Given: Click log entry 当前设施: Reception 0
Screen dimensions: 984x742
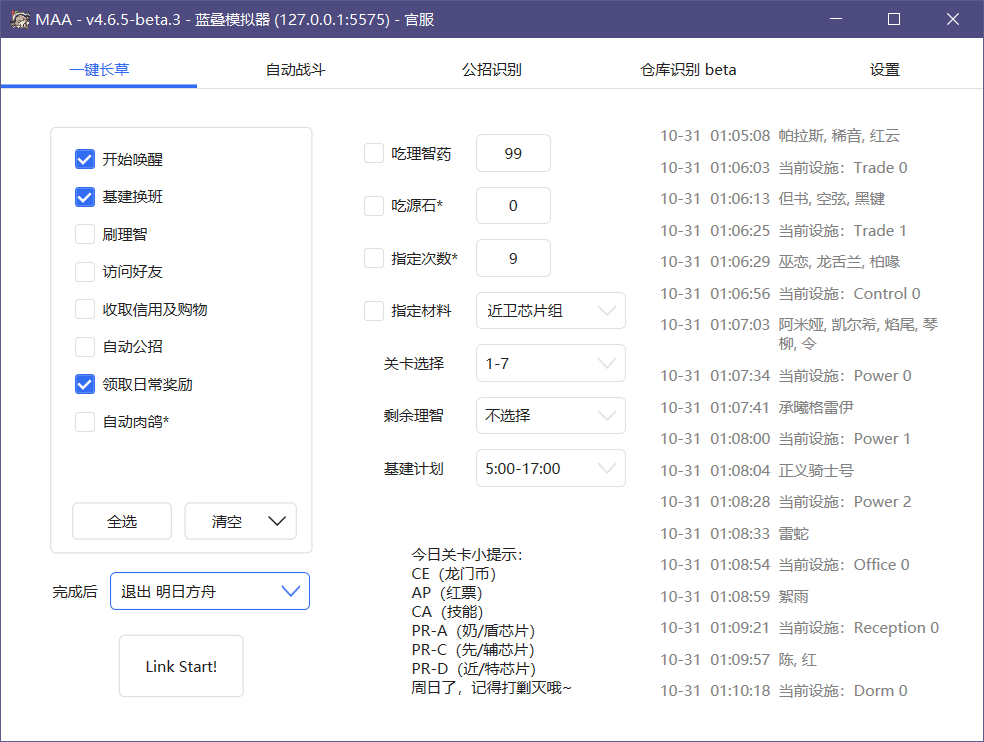Looking at the screenshot, I should coord(859,628).
